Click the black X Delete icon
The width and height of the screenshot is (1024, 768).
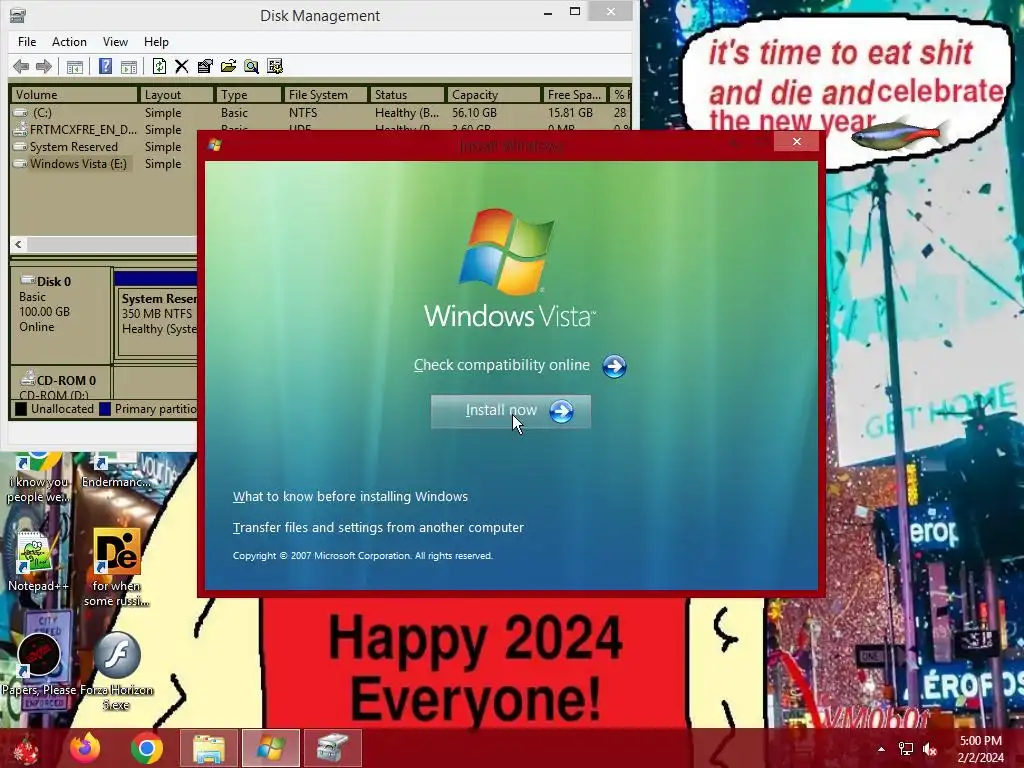182,66
